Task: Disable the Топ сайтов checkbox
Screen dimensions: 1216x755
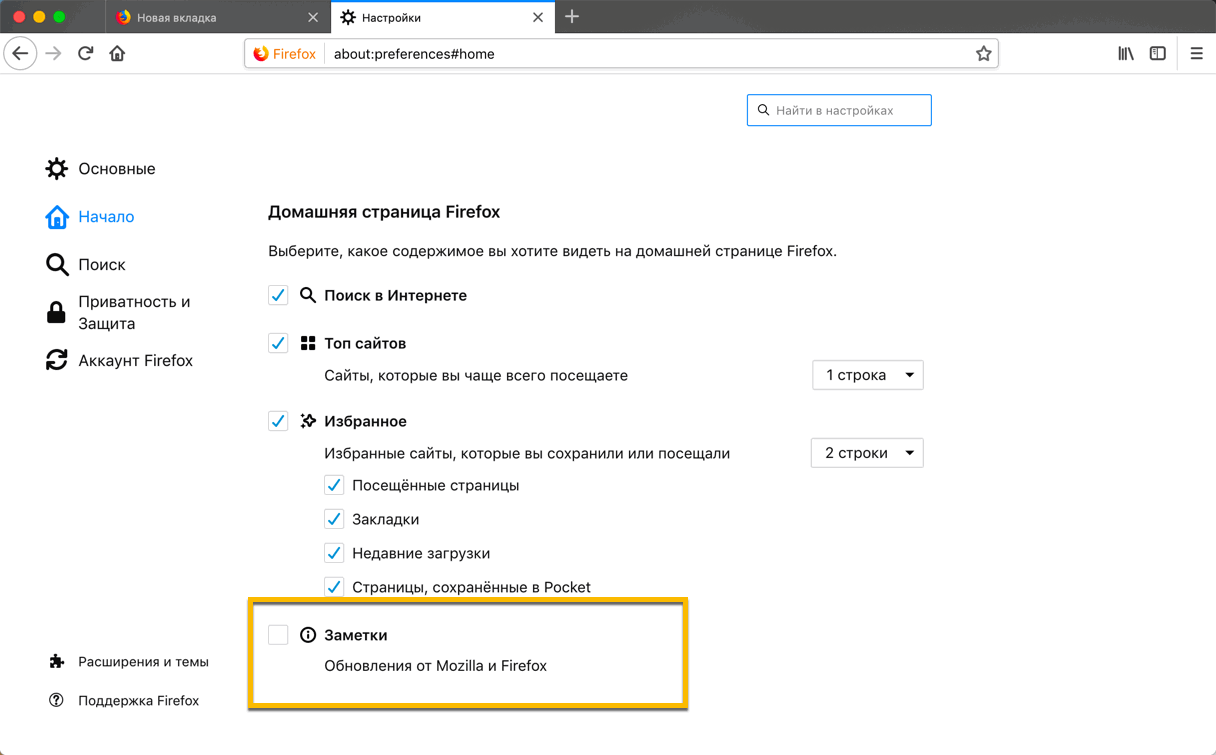Action: pyautogui.click(x=278, y=342)
